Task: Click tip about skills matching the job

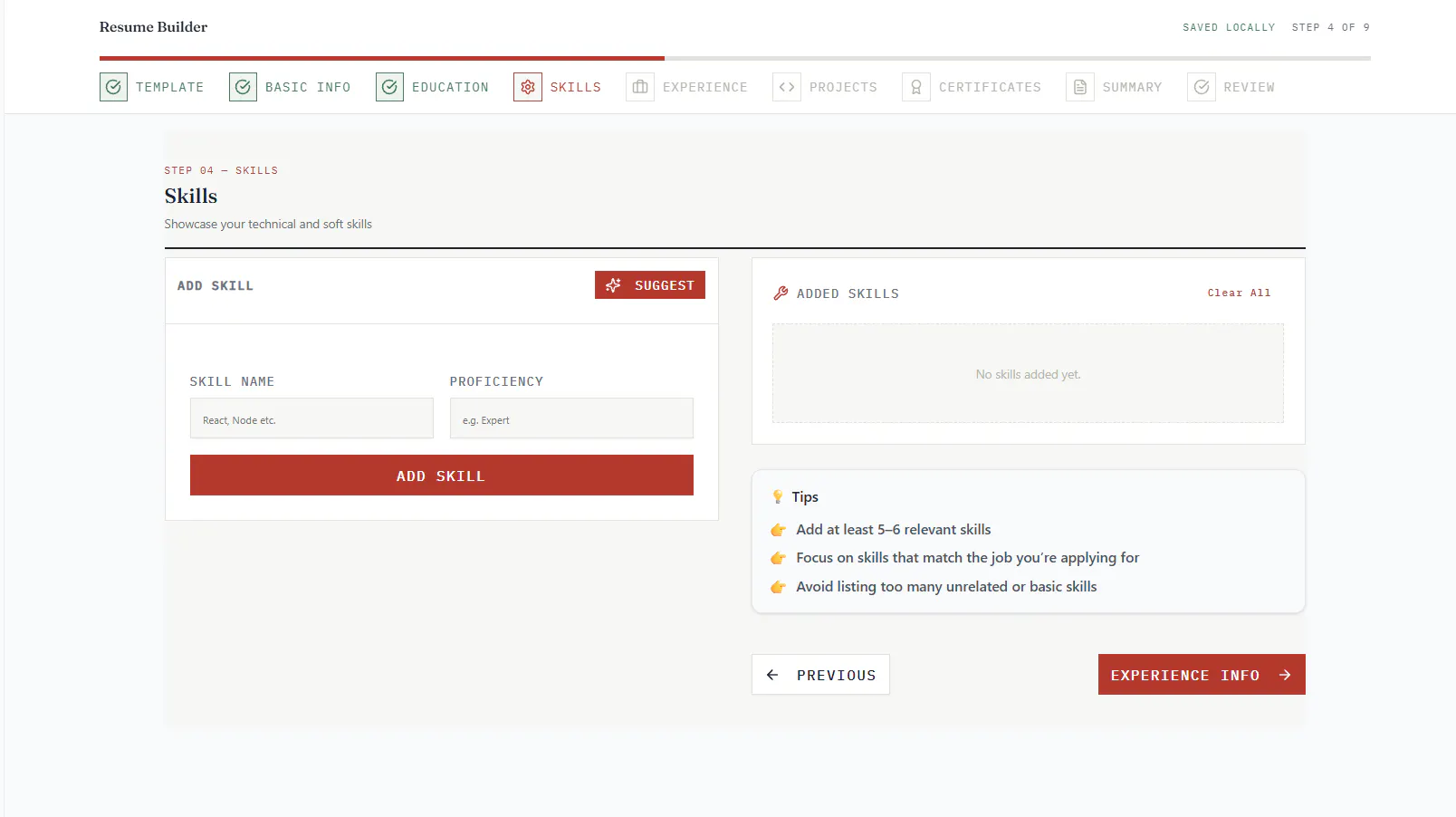Action: (967, 558)
